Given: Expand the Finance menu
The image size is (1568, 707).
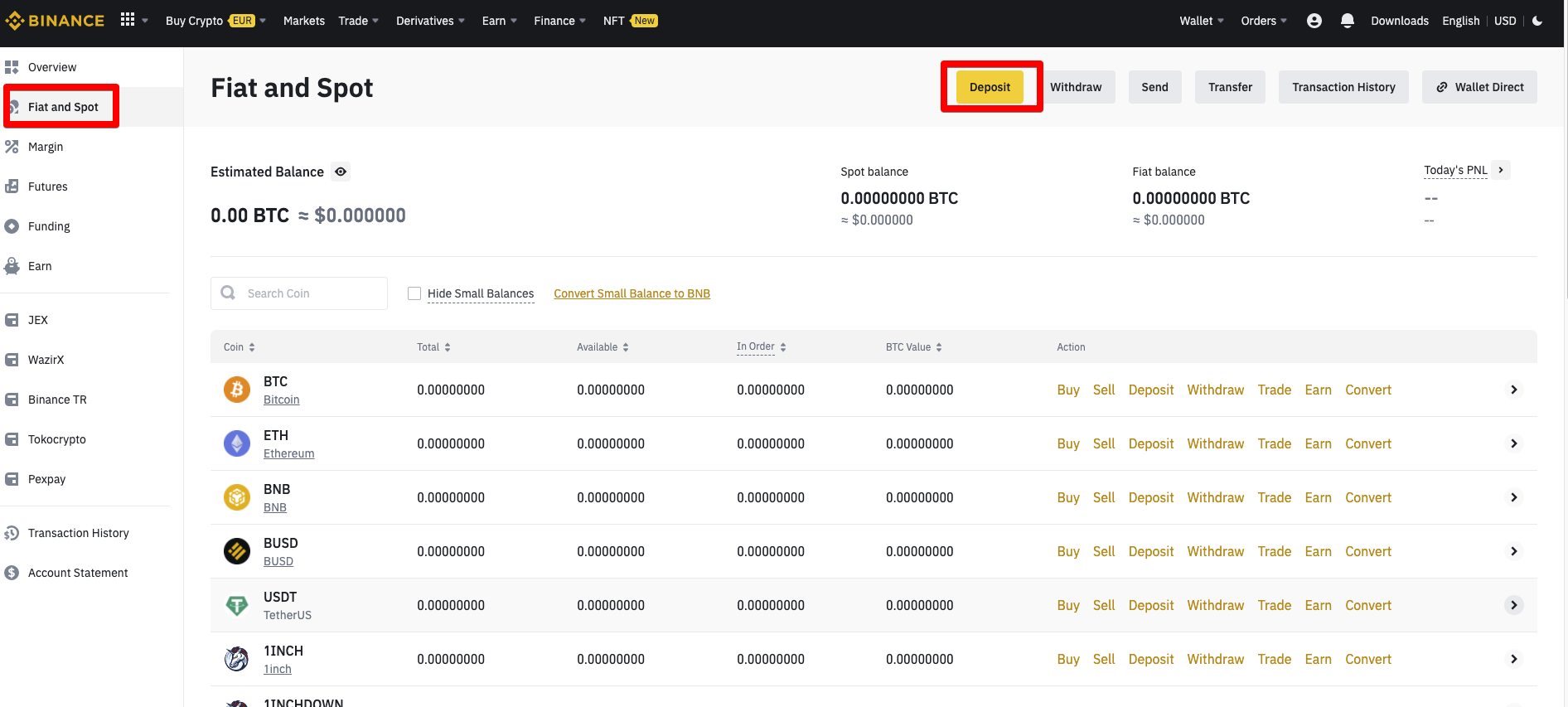Looking at the screenshot, I should point(559,21).
